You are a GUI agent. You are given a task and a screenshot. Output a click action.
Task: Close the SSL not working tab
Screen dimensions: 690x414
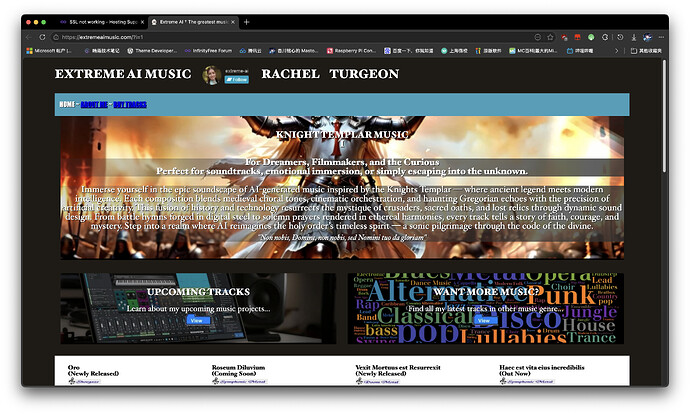[x=142, y=22]
